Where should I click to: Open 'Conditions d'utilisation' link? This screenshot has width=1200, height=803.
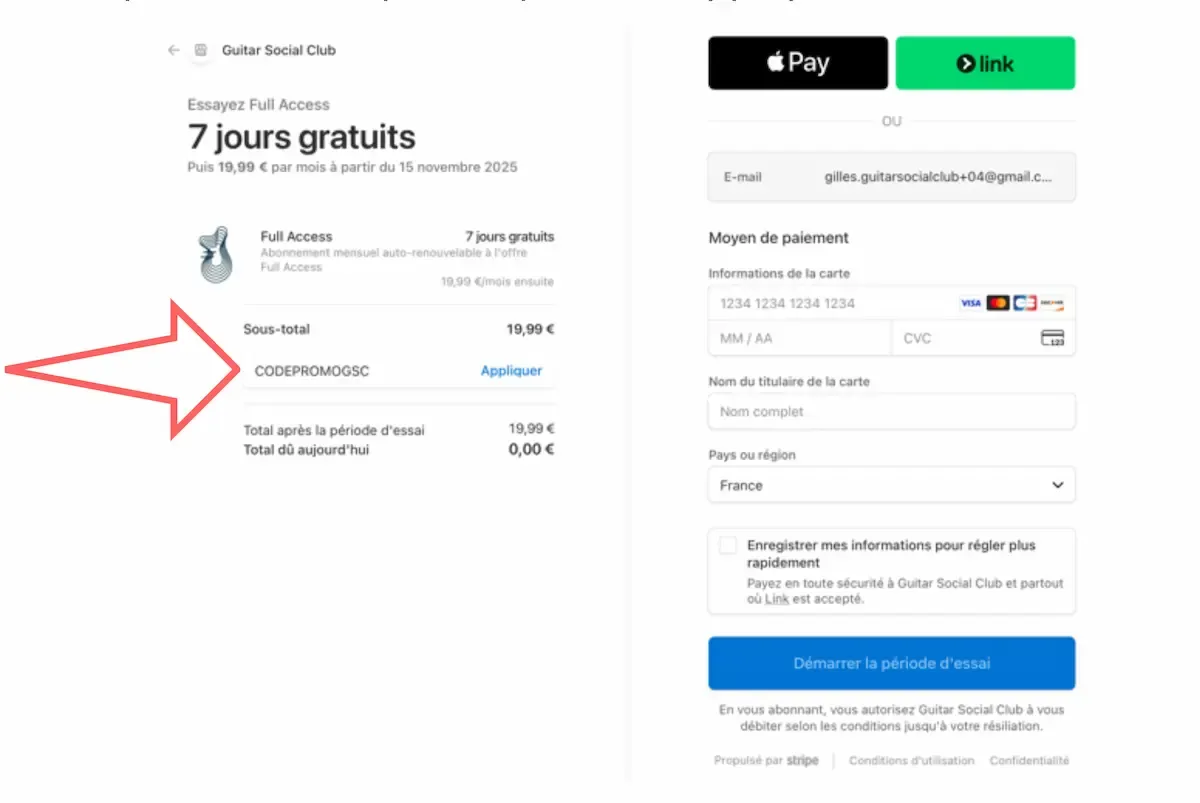pyautogui.click(x=911, y=760)
